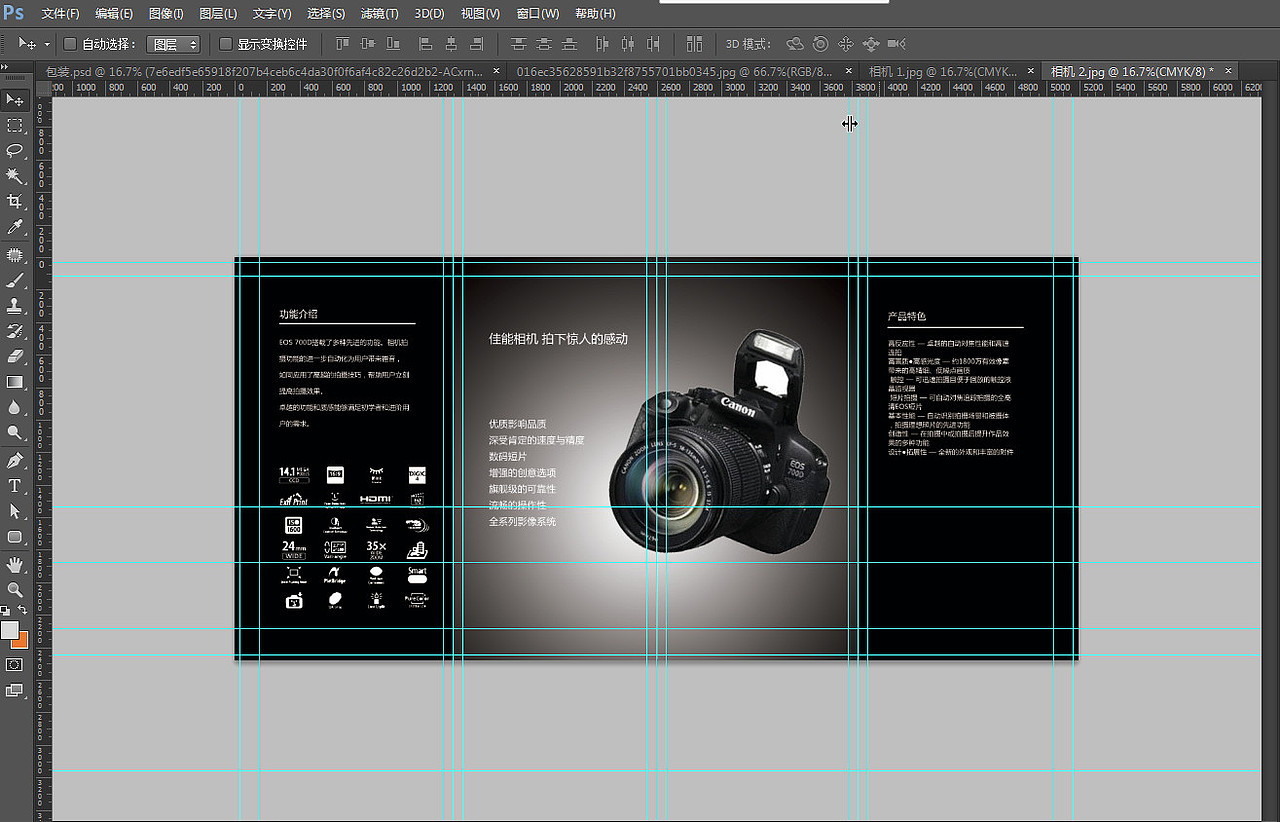Image resolution: width=1280 pixels, height=822 pixels.
Task: Click the Photoshop Ps logo
Action: (14, 14)
